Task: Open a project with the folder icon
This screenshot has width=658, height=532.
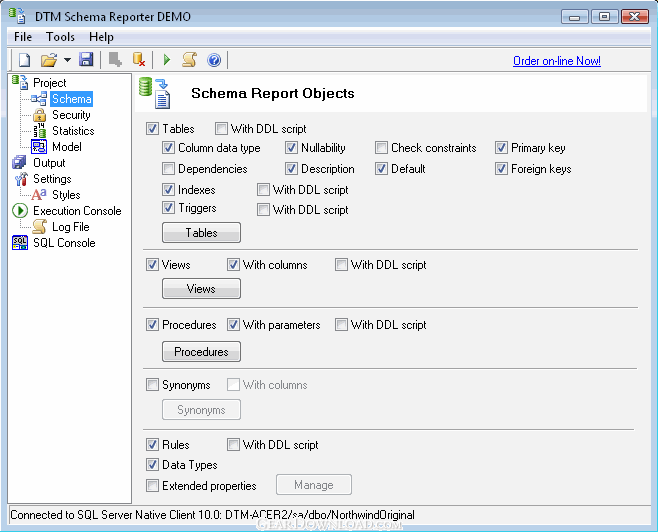Action: [49, 60]
